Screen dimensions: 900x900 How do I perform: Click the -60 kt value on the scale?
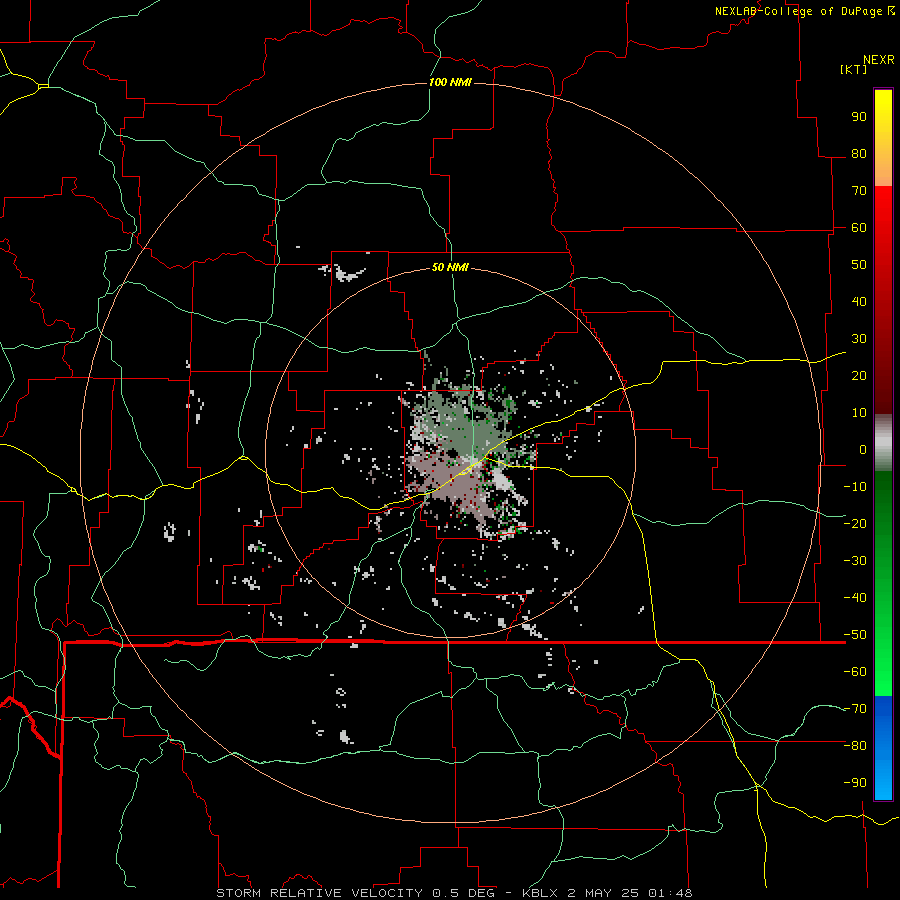tap(855, 672)
